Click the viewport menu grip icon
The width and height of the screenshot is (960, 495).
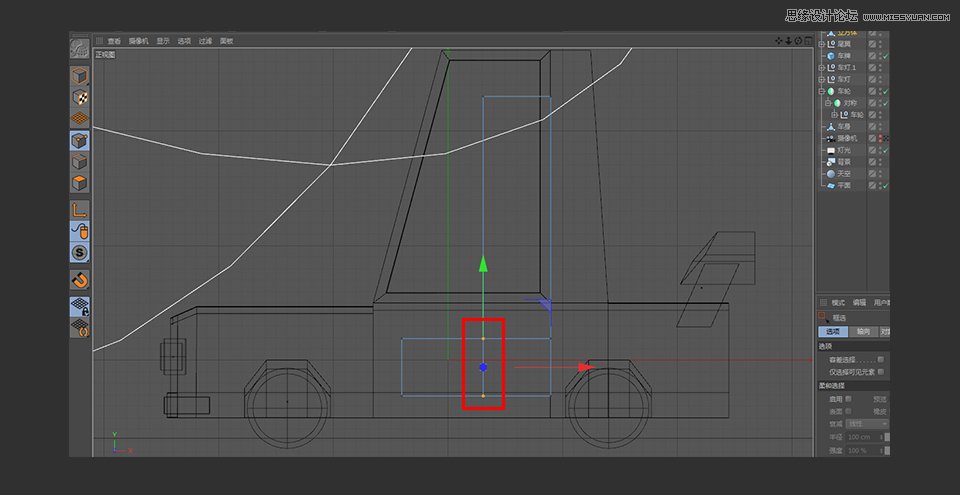point(99,41)
